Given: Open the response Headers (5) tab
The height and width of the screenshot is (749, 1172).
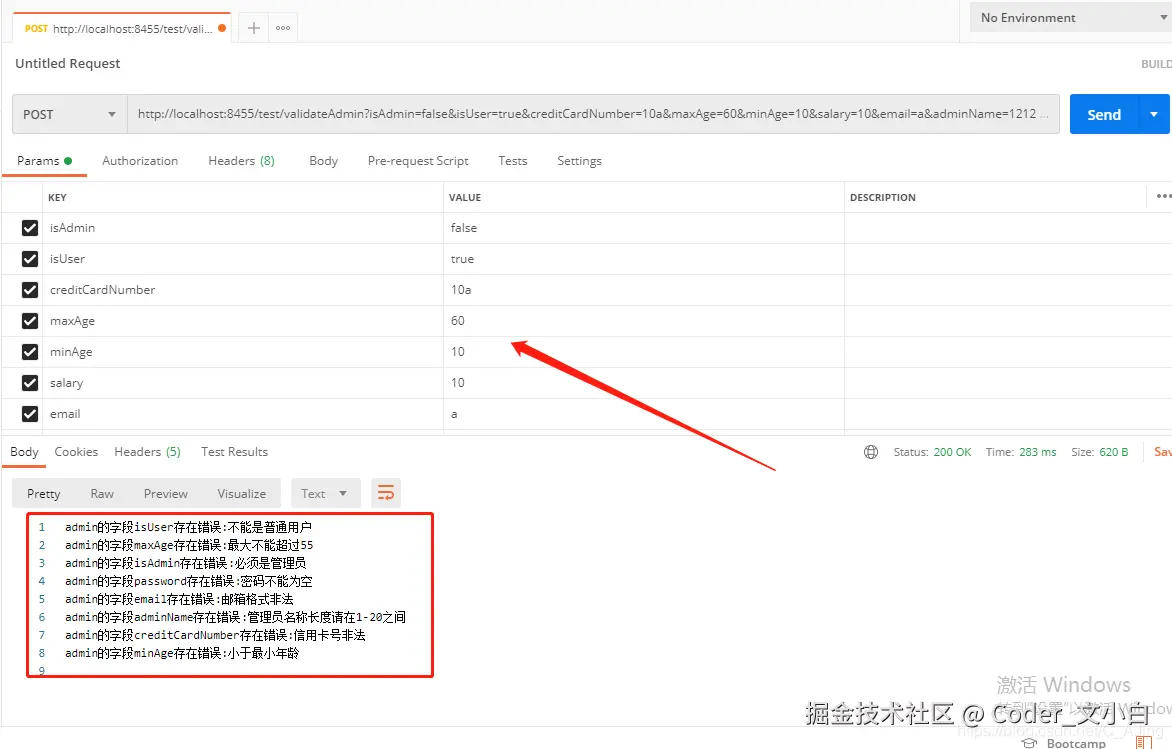Looking at the screenshot, I should pyautogui.click(x=147, y=451).
